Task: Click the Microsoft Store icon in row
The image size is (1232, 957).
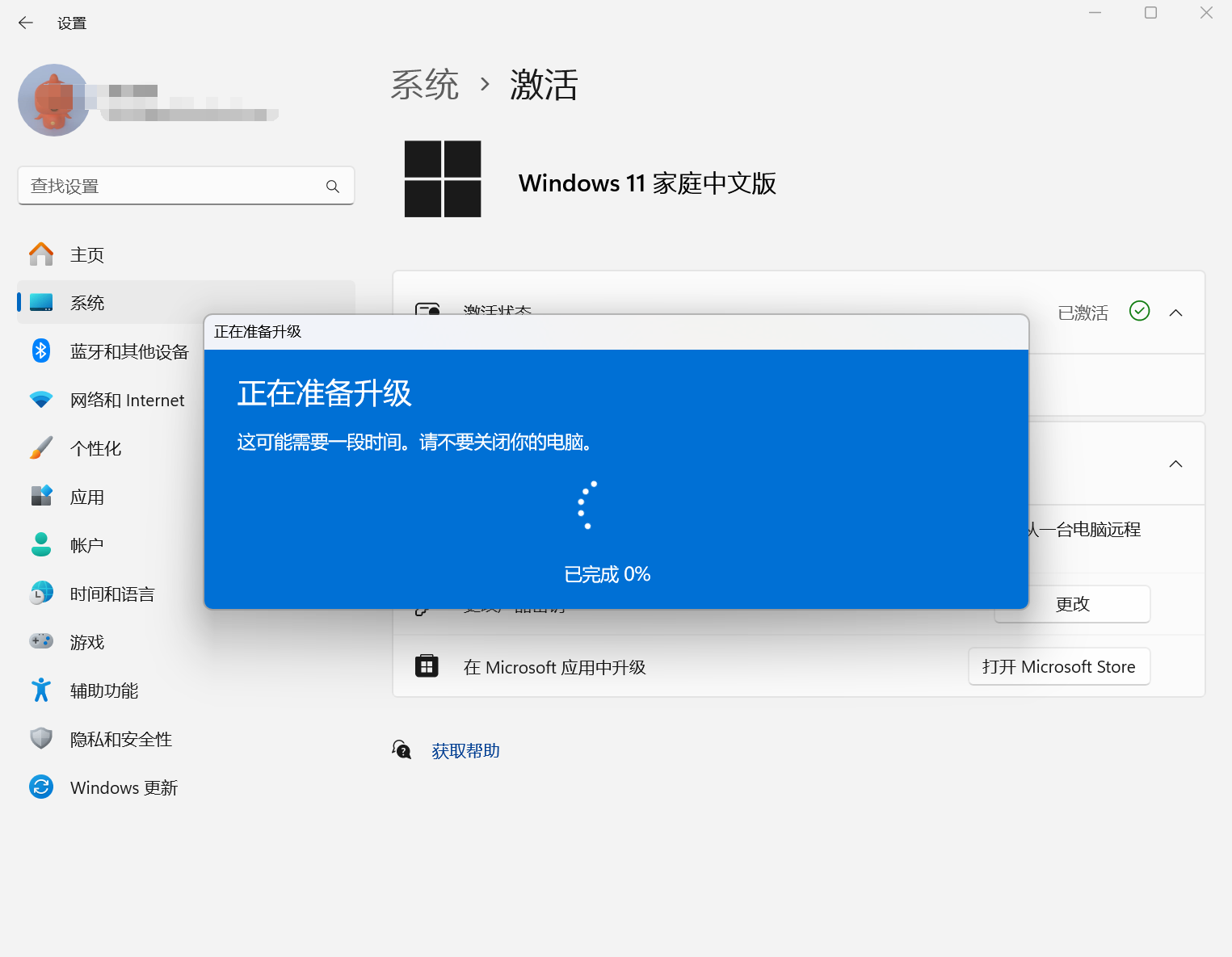Action: click(427, 666)
